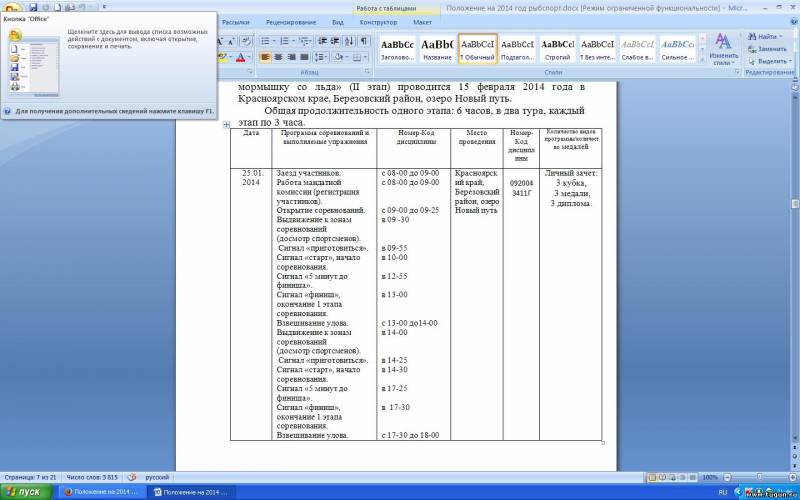Click the Word help question icon
This screenshot has height=500, width=800.
[793, 22]
